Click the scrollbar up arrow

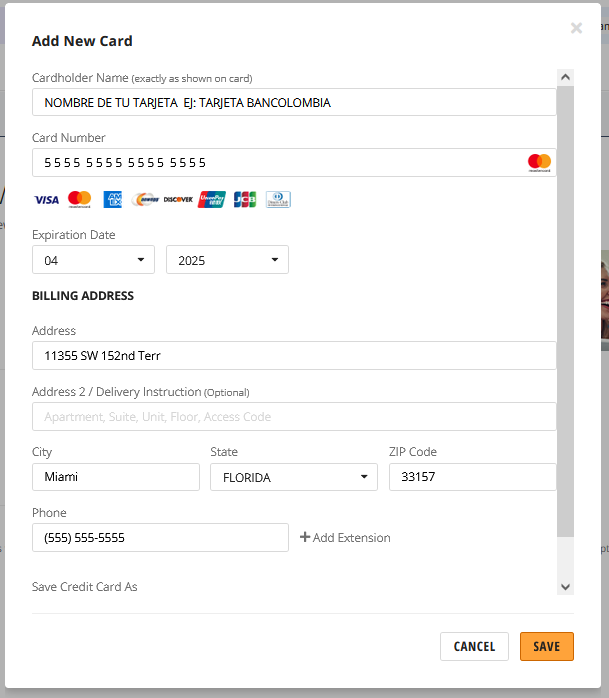[x=565, y=77]
